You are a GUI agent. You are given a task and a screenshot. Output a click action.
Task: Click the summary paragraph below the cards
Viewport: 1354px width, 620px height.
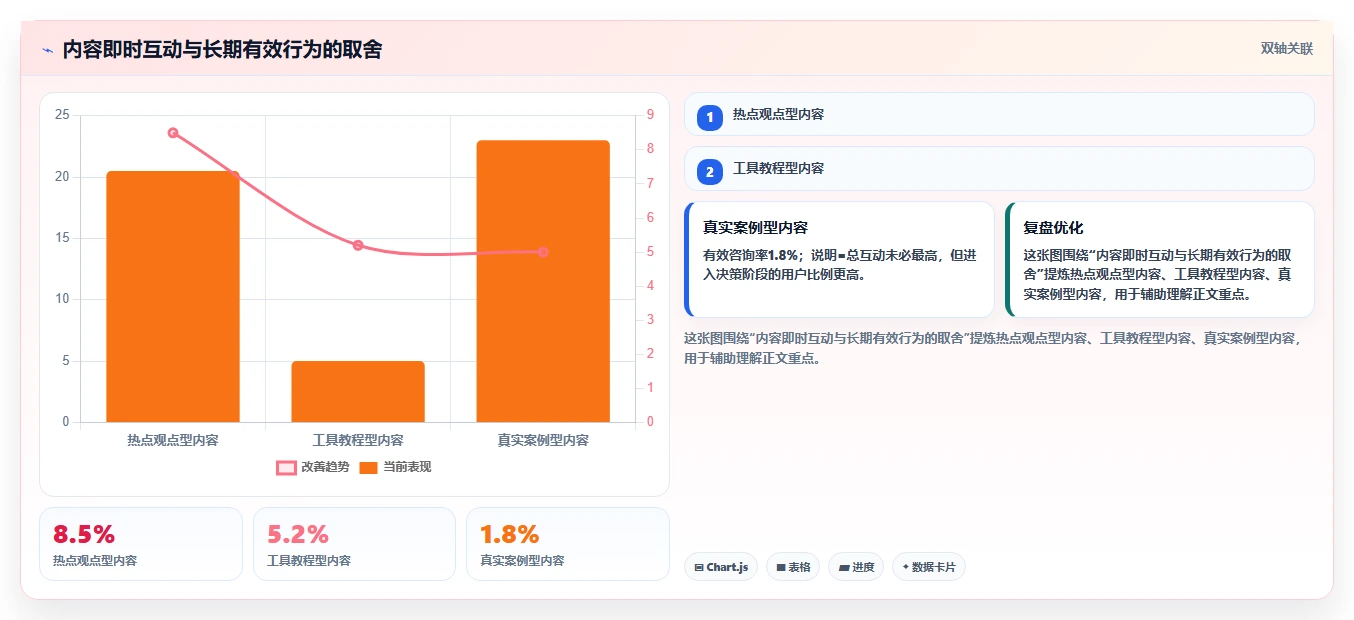[x=993, y=348]
